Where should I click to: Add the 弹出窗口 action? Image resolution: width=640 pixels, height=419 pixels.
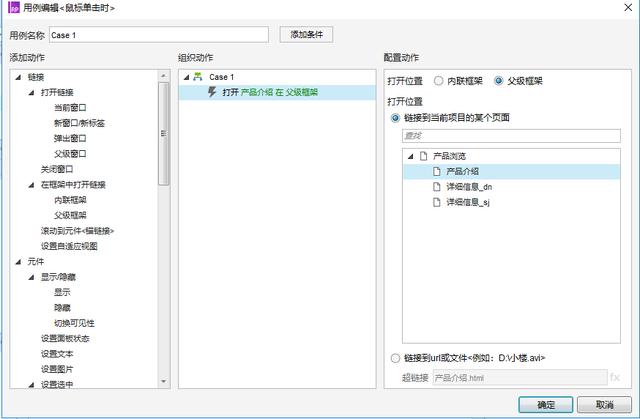pos(70,139)
